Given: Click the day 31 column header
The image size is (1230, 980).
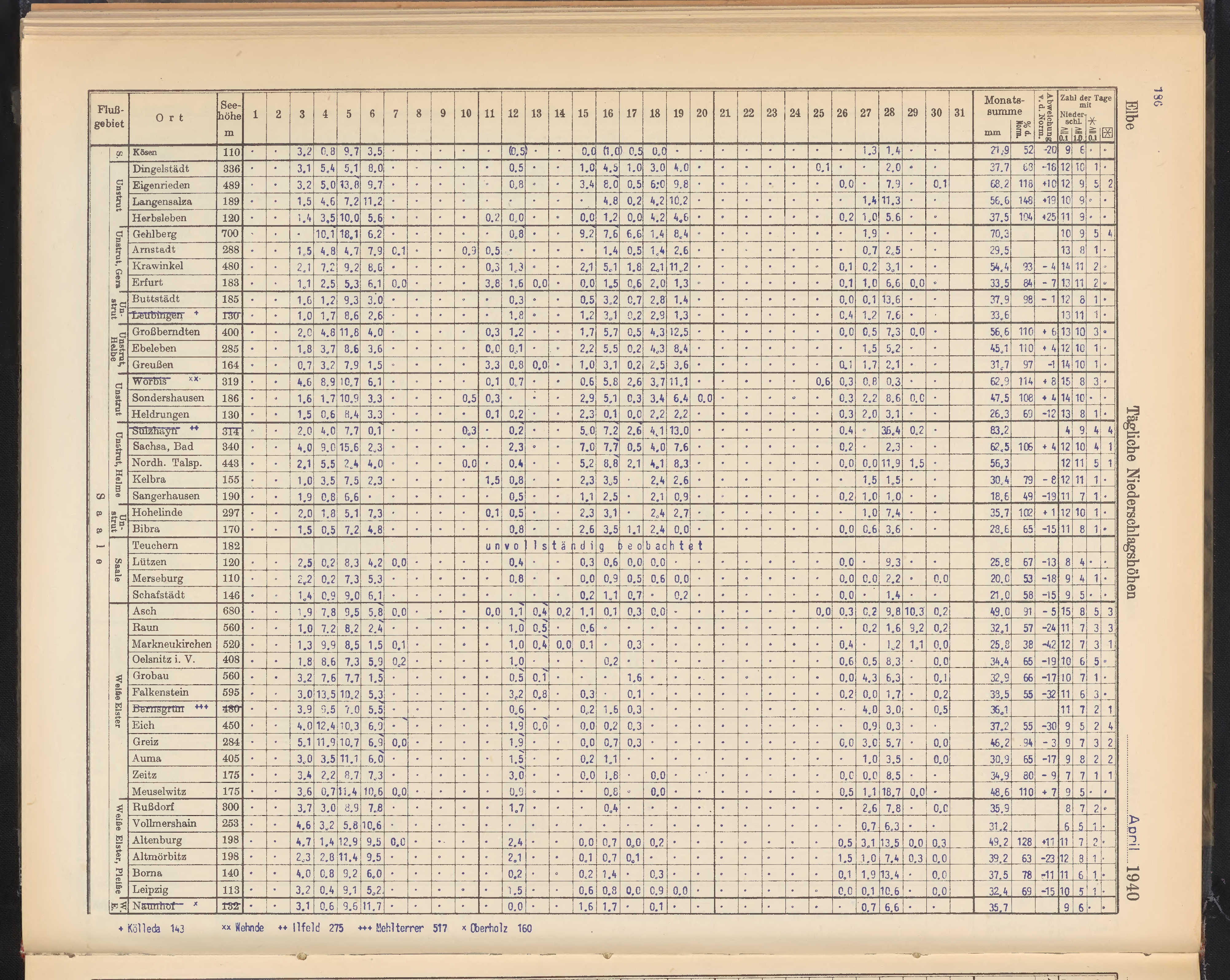Looking at the screenshot, I should click(x=959, y=113).
